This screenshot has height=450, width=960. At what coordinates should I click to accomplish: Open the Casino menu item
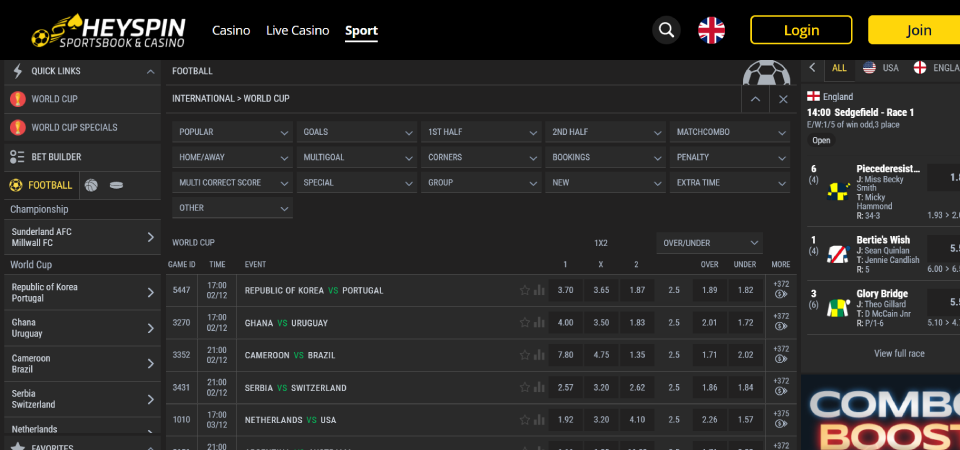click(x=231, y=30)
